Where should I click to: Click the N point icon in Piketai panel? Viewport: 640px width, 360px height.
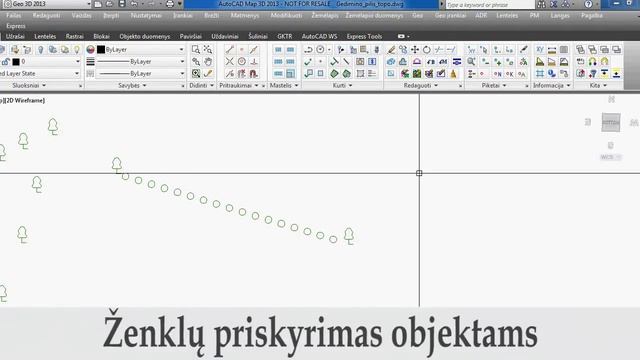[498, 74]
